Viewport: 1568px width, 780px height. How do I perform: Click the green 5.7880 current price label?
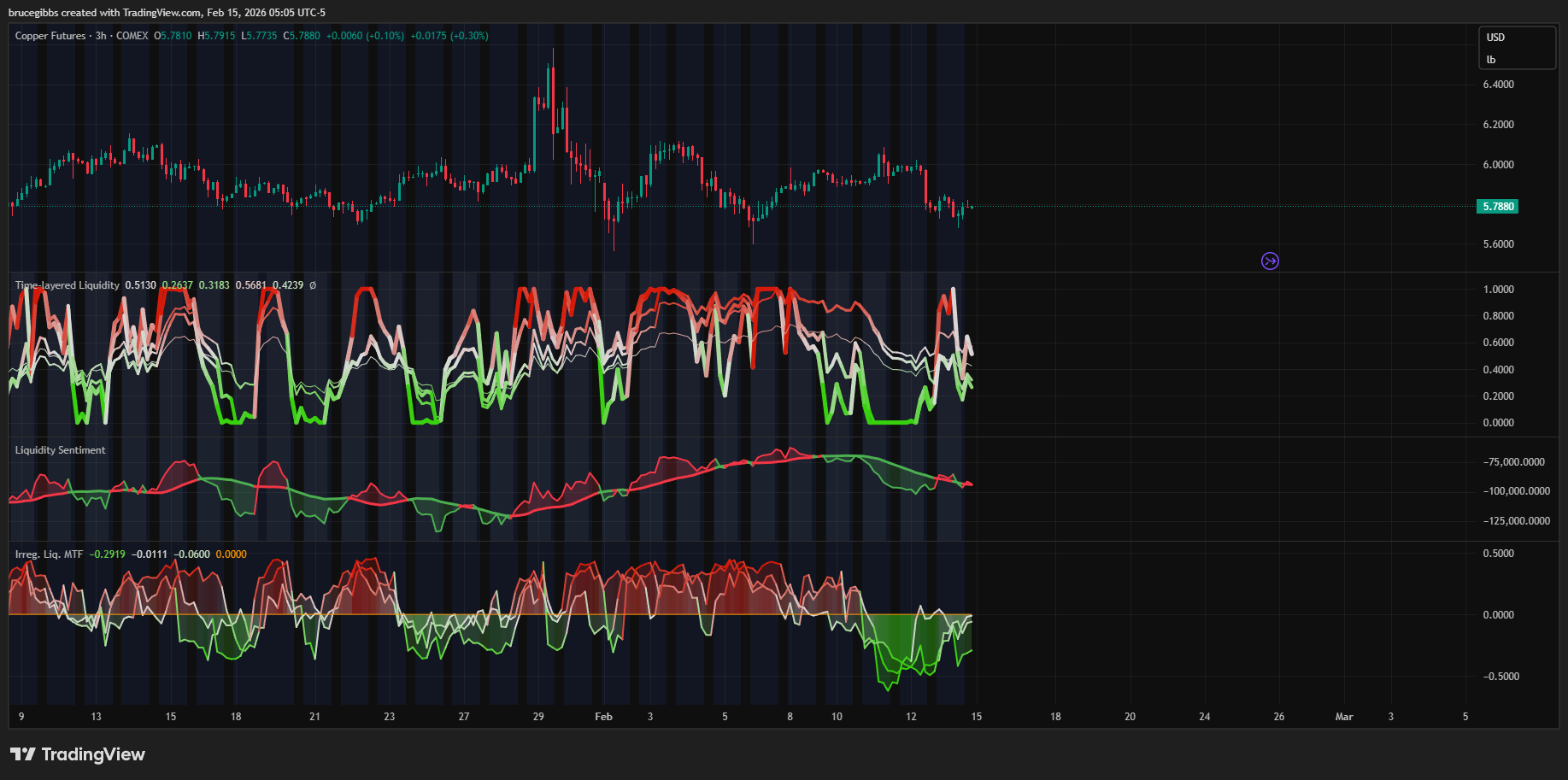point(1497,207)
